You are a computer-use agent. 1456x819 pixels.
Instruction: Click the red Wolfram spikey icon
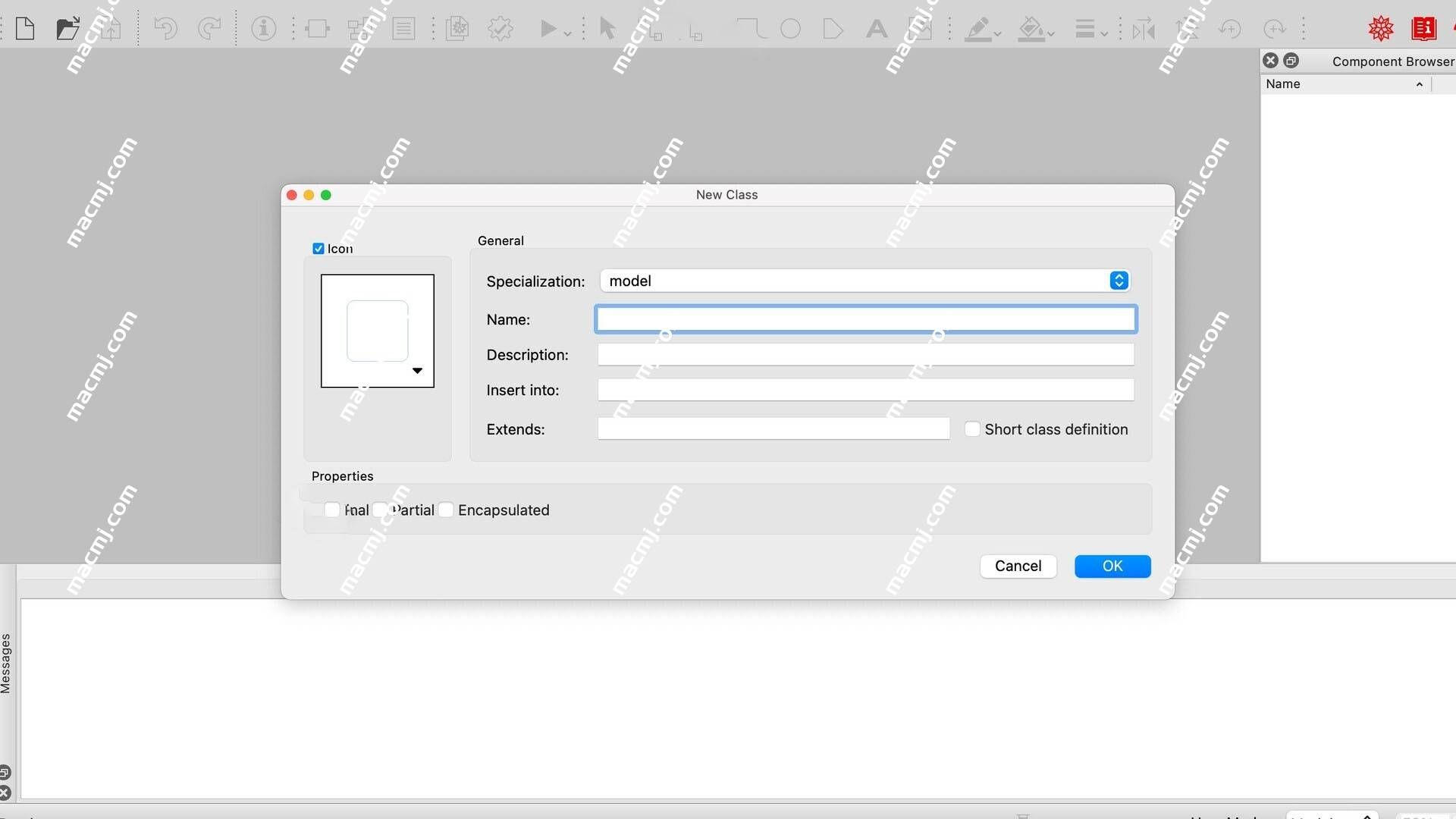1381,29
